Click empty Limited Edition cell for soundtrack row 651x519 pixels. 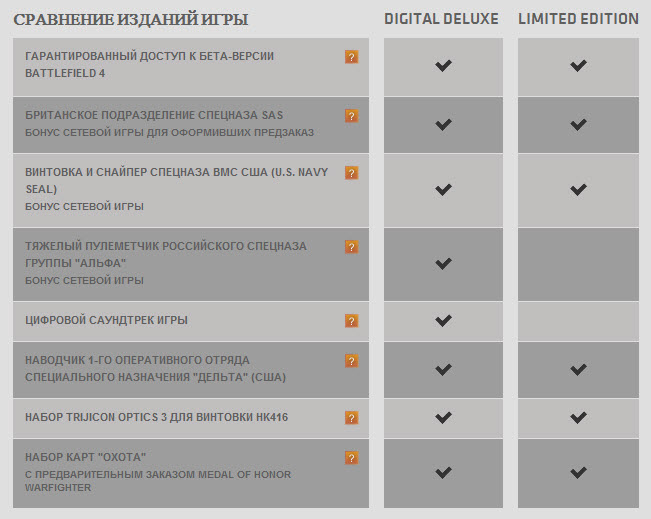[x=578, y=321]
